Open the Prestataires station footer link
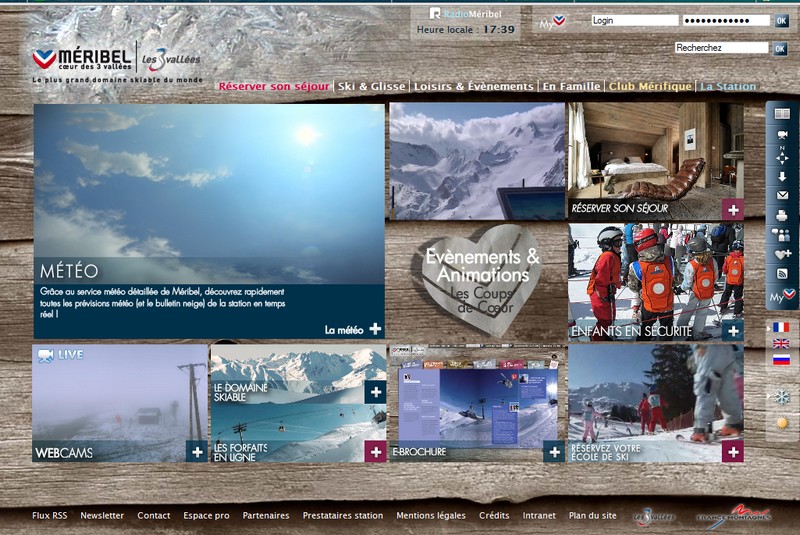This screenshot has width=800, height=535. click(343, 516)
